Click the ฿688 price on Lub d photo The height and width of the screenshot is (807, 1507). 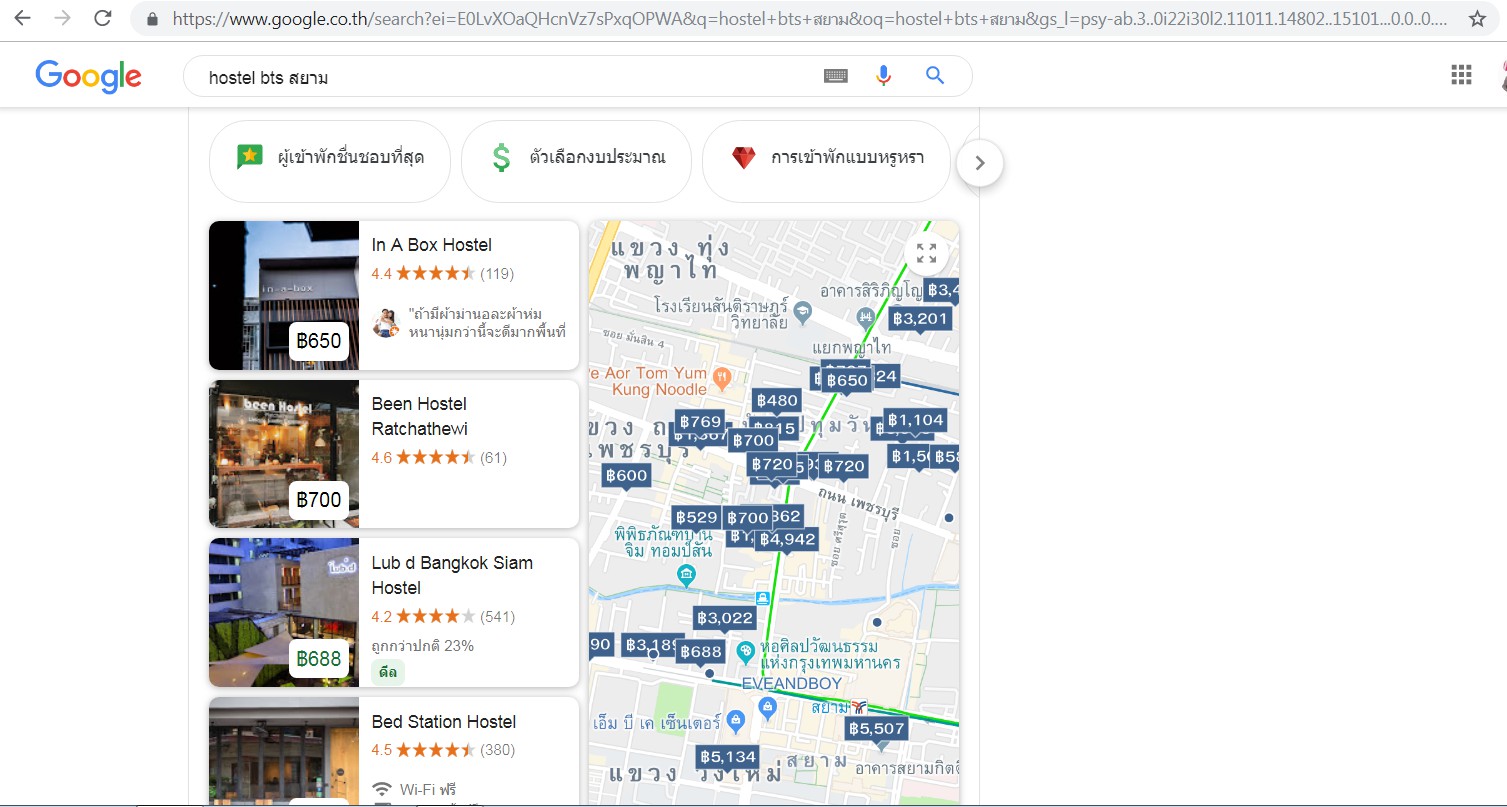click(x=319, y=659)
